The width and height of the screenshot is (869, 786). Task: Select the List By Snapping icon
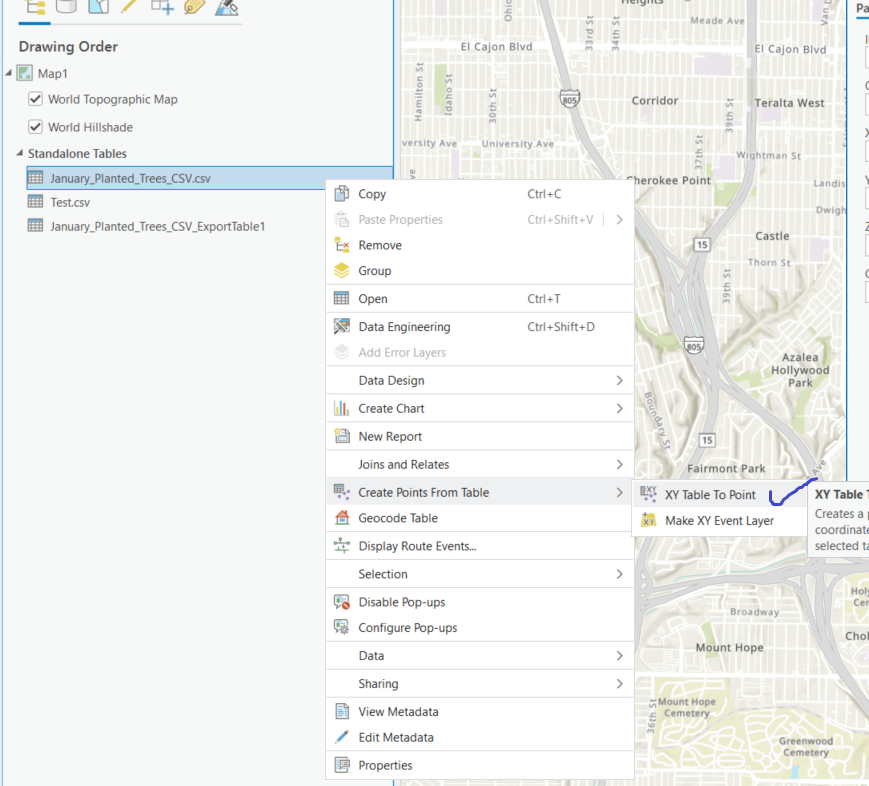tap(162, 6)
